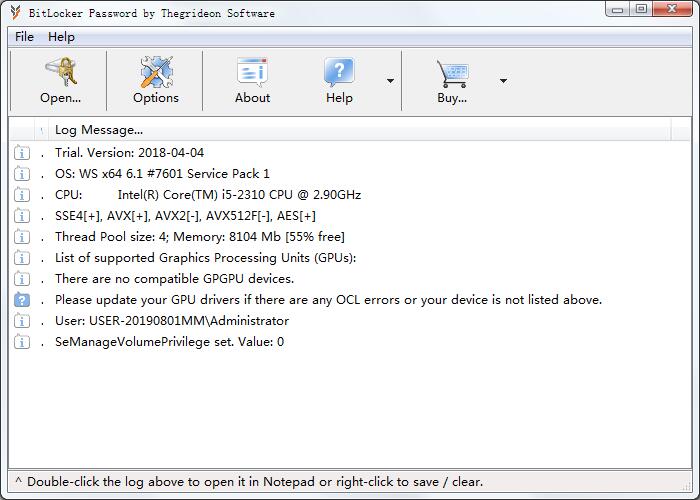Click the question icon beside GPU drivers message
The image size is (700, 500).
[22, 300]
